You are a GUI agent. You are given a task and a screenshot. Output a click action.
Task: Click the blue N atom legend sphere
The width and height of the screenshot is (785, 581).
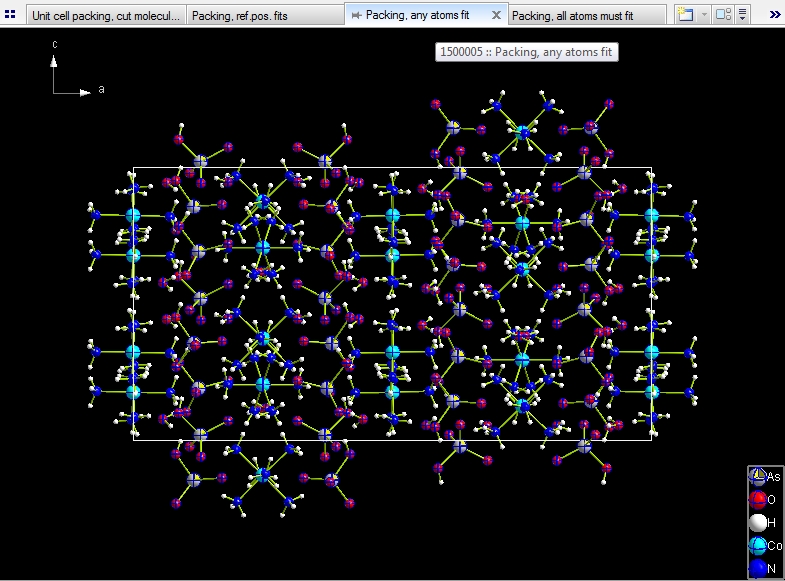[758, 569]
